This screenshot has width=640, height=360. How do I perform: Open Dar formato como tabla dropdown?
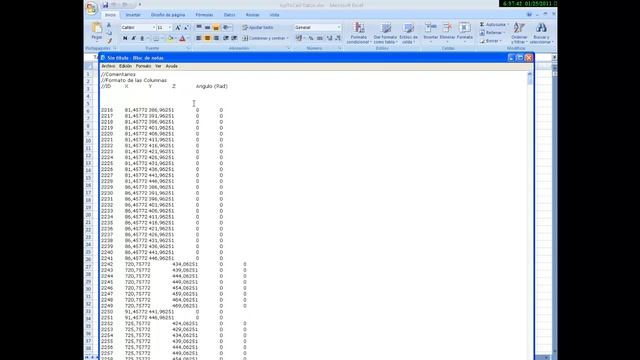coord(385,33)
